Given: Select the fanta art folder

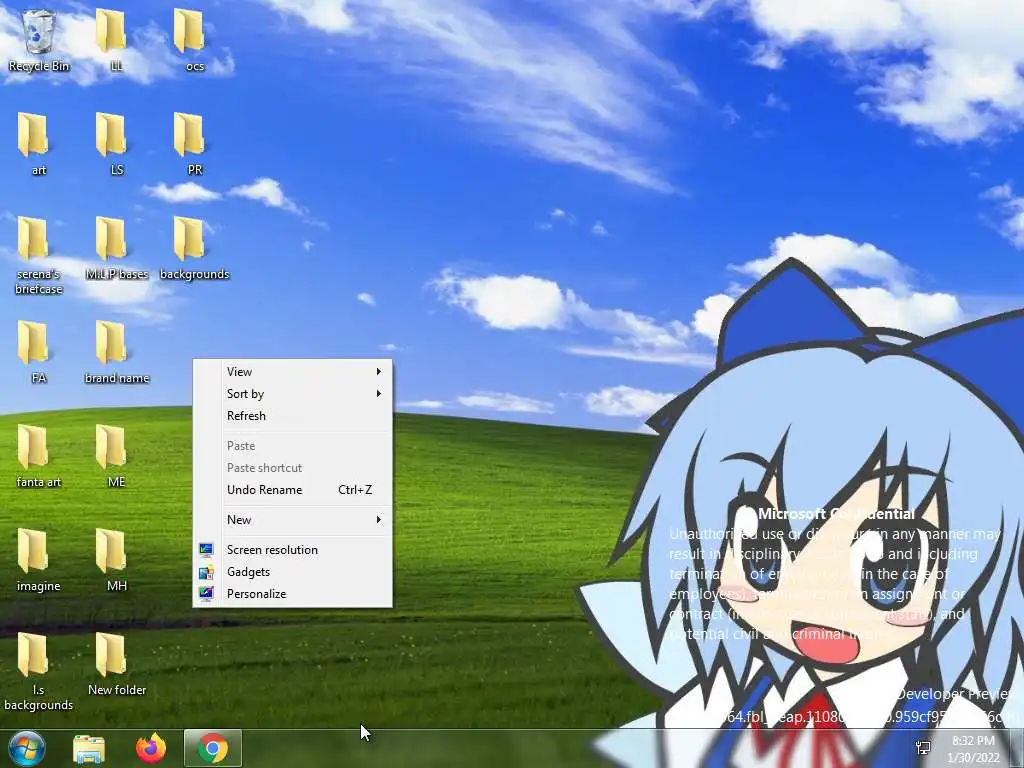Looking at the screenshot, I should (x=39, y=456).
